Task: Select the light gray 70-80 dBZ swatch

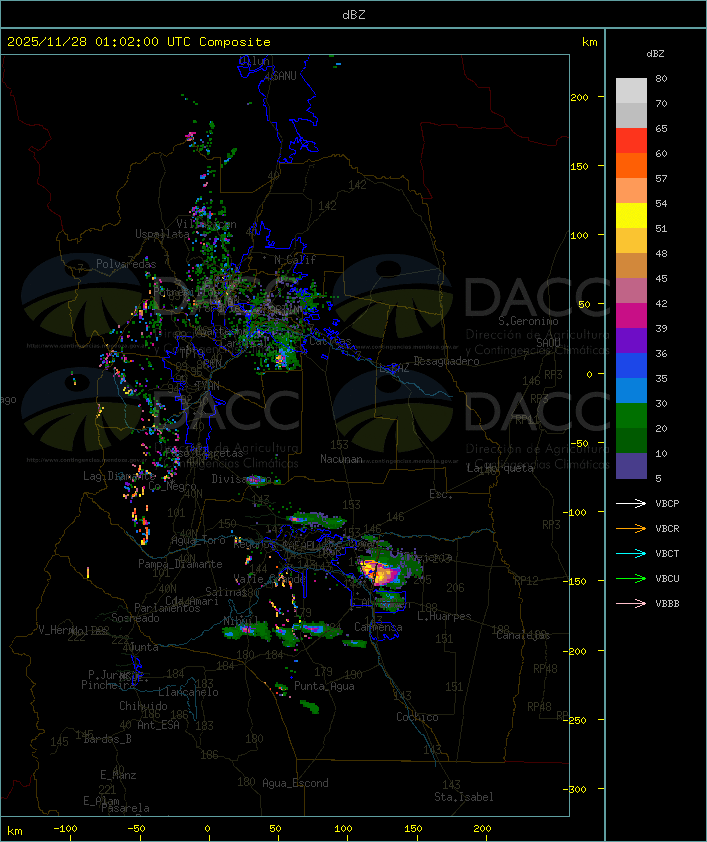Action: tap(631, 91)
